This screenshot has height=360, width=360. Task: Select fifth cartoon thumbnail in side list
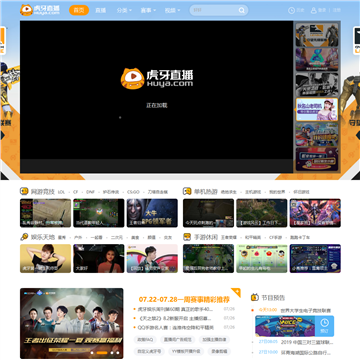(317, 134)
